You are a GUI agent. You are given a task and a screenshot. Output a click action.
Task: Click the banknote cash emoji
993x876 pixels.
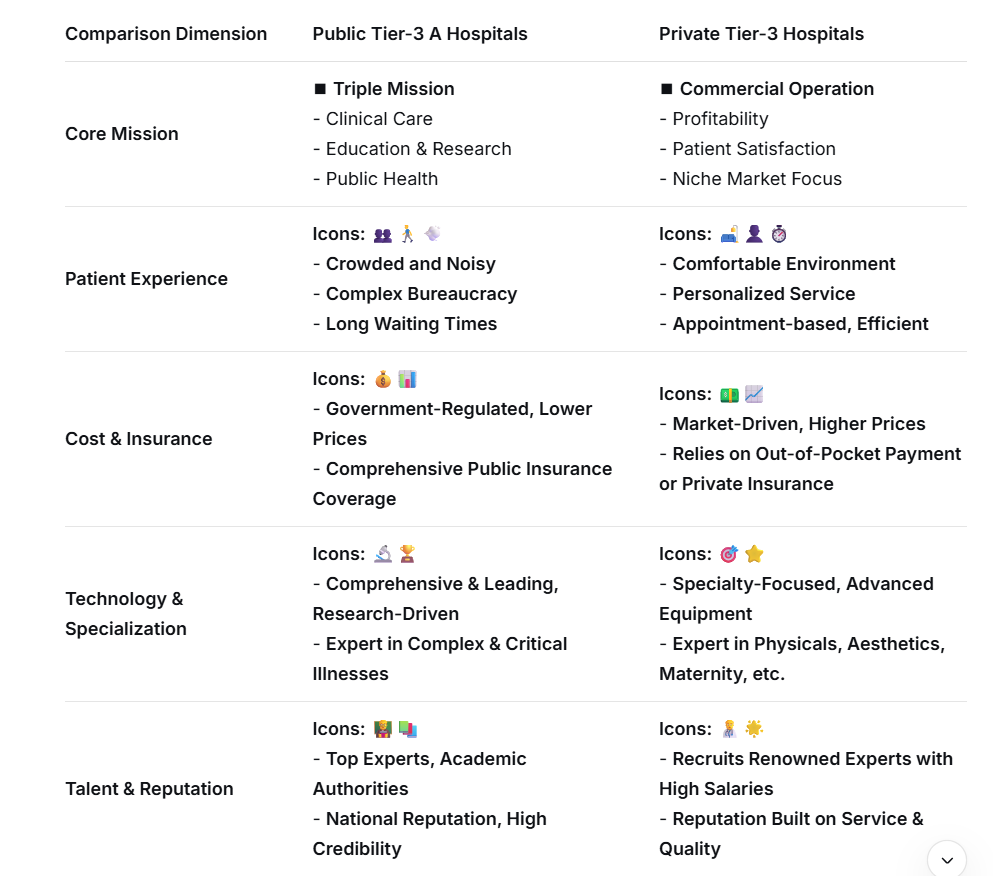pyautogui.click(x=729, y=395)
